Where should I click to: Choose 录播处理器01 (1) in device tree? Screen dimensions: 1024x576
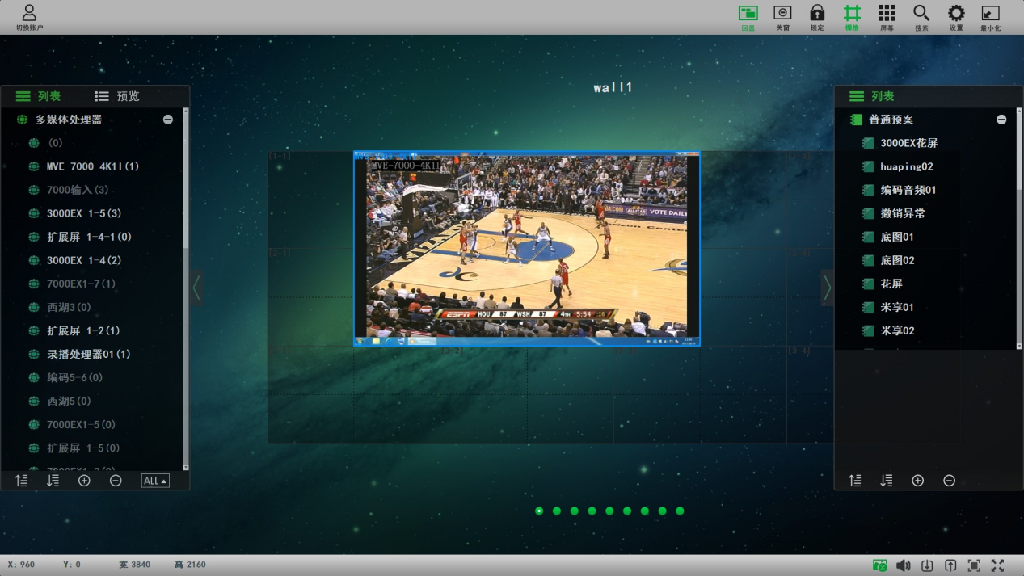coord(88,355)
